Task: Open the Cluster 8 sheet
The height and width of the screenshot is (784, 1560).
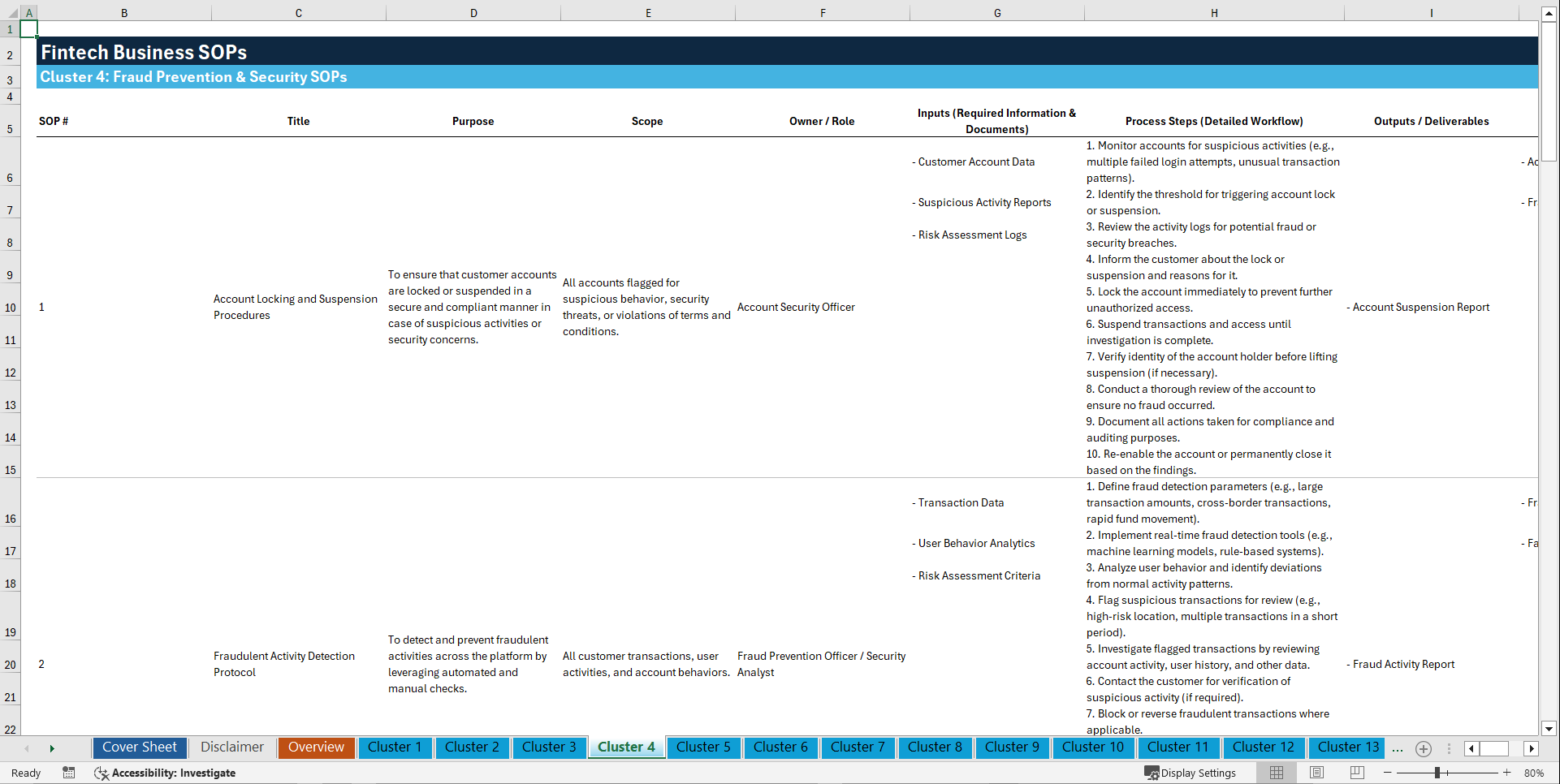Action: pos(935,747)
